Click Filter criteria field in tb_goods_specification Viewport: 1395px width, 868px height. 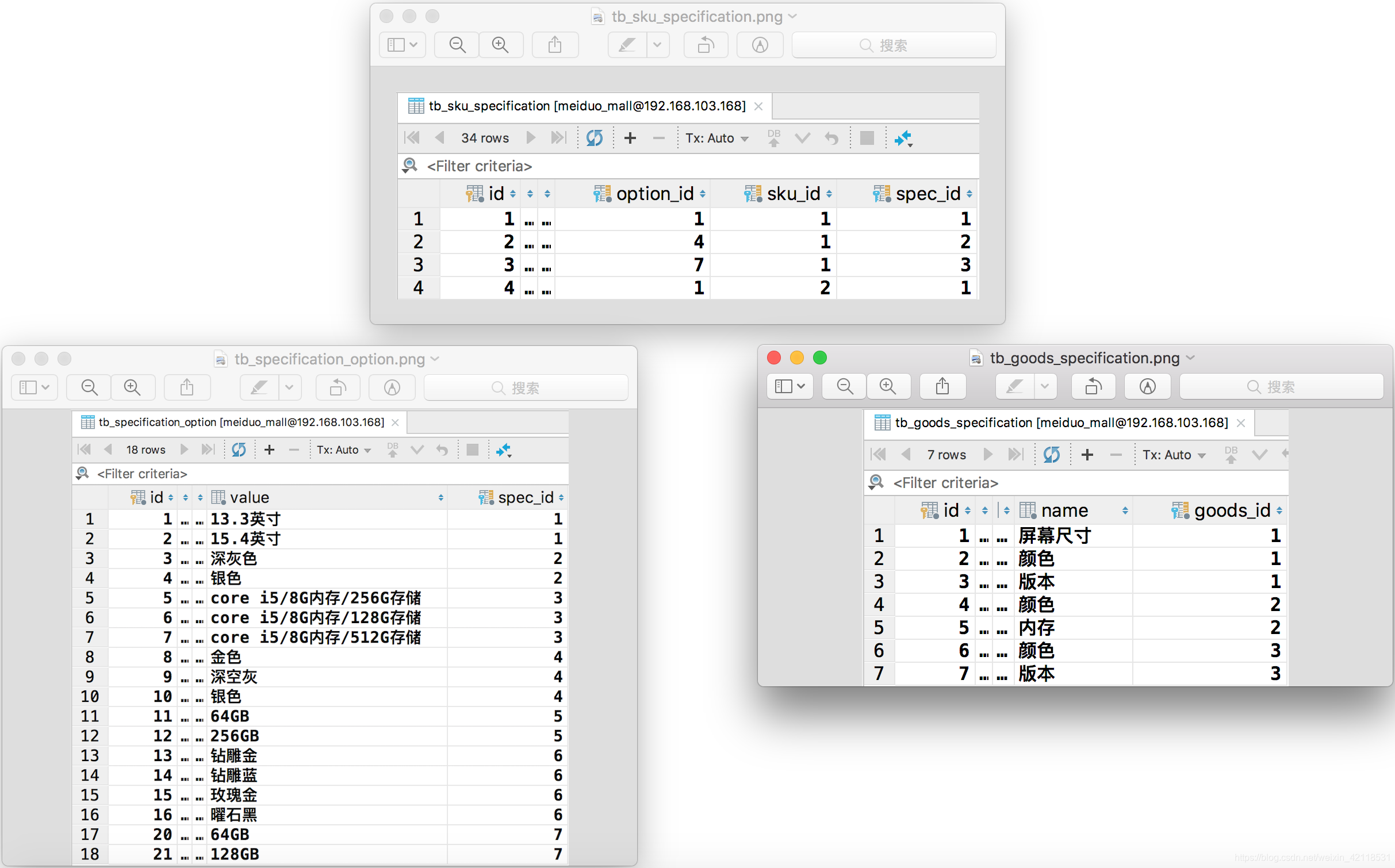tap(1076, 483)
